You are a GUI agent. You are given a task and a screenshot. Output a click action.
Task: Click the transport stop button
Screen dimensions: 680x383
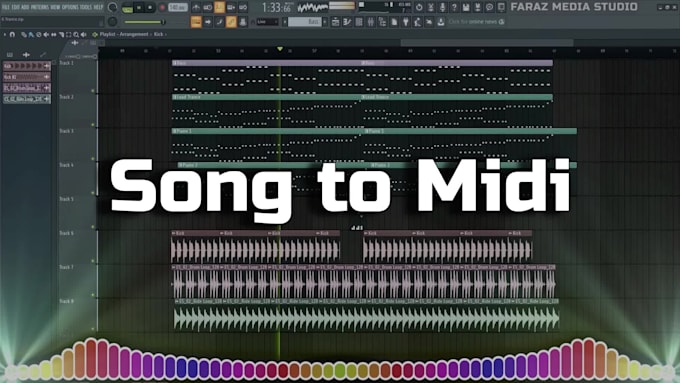(150, 7)
